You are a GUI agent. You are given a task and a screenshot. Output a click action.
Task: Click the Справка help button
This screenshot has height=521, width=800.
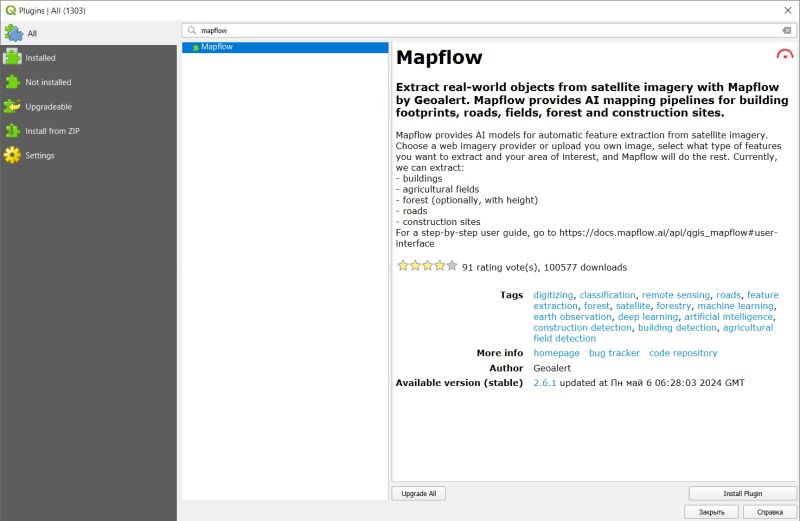(x=769, y=512)
